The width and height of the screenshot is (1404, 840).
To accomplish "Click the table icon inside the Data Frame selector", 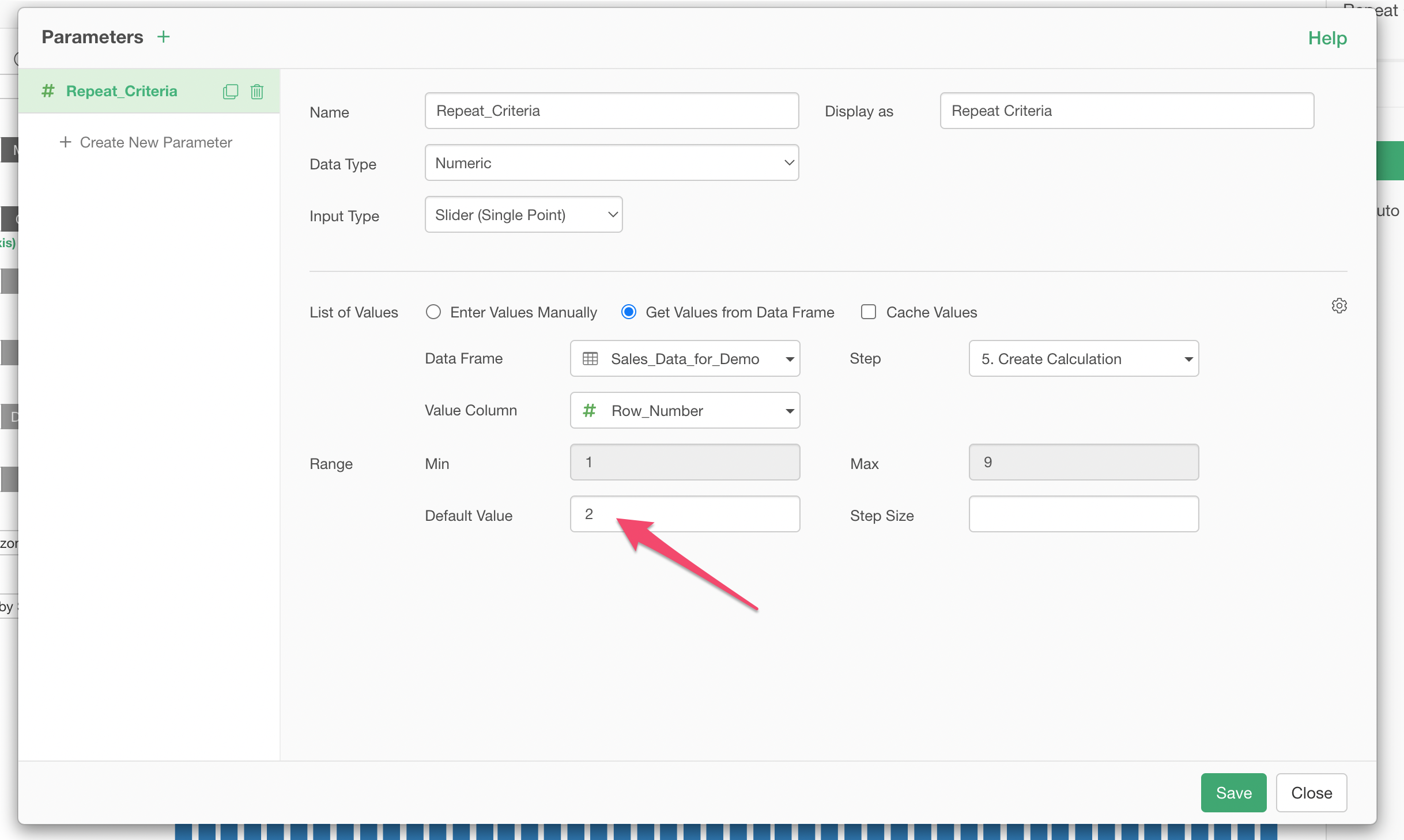I will point(590,358).
